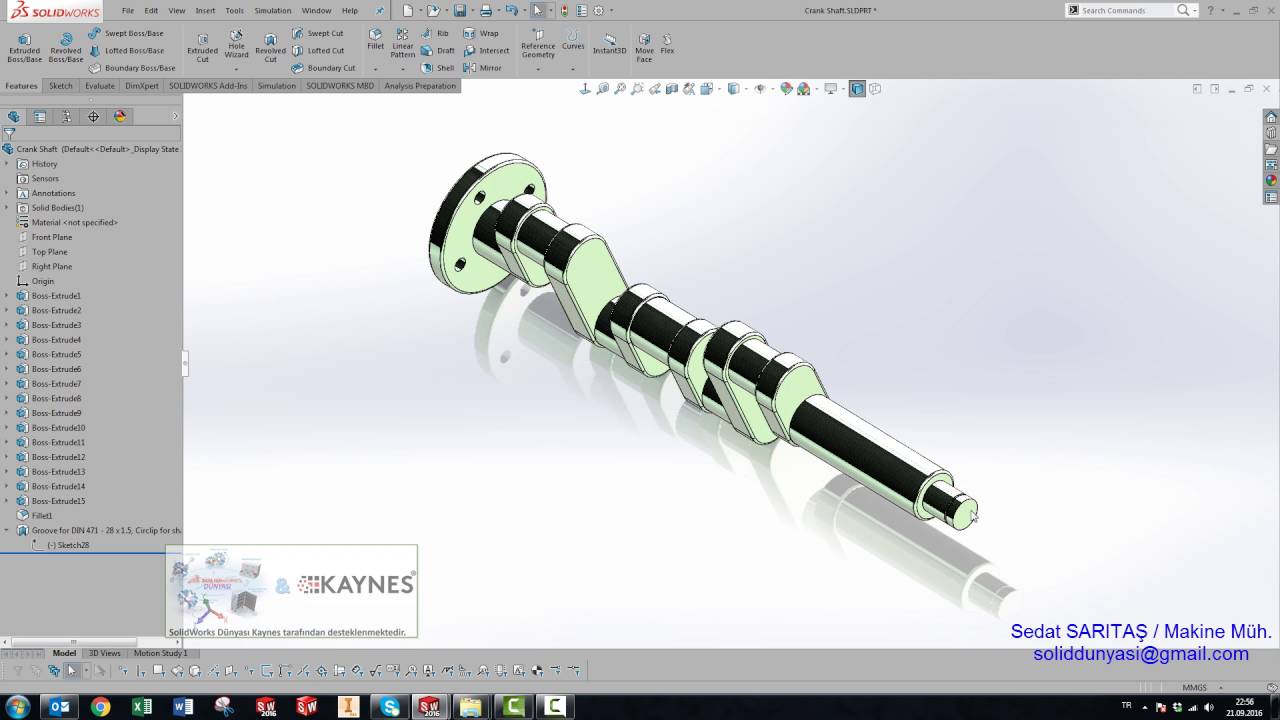Switch to SOLIDWORKS Add-Ins tab
1280x720 pixels.
(208, 86)
